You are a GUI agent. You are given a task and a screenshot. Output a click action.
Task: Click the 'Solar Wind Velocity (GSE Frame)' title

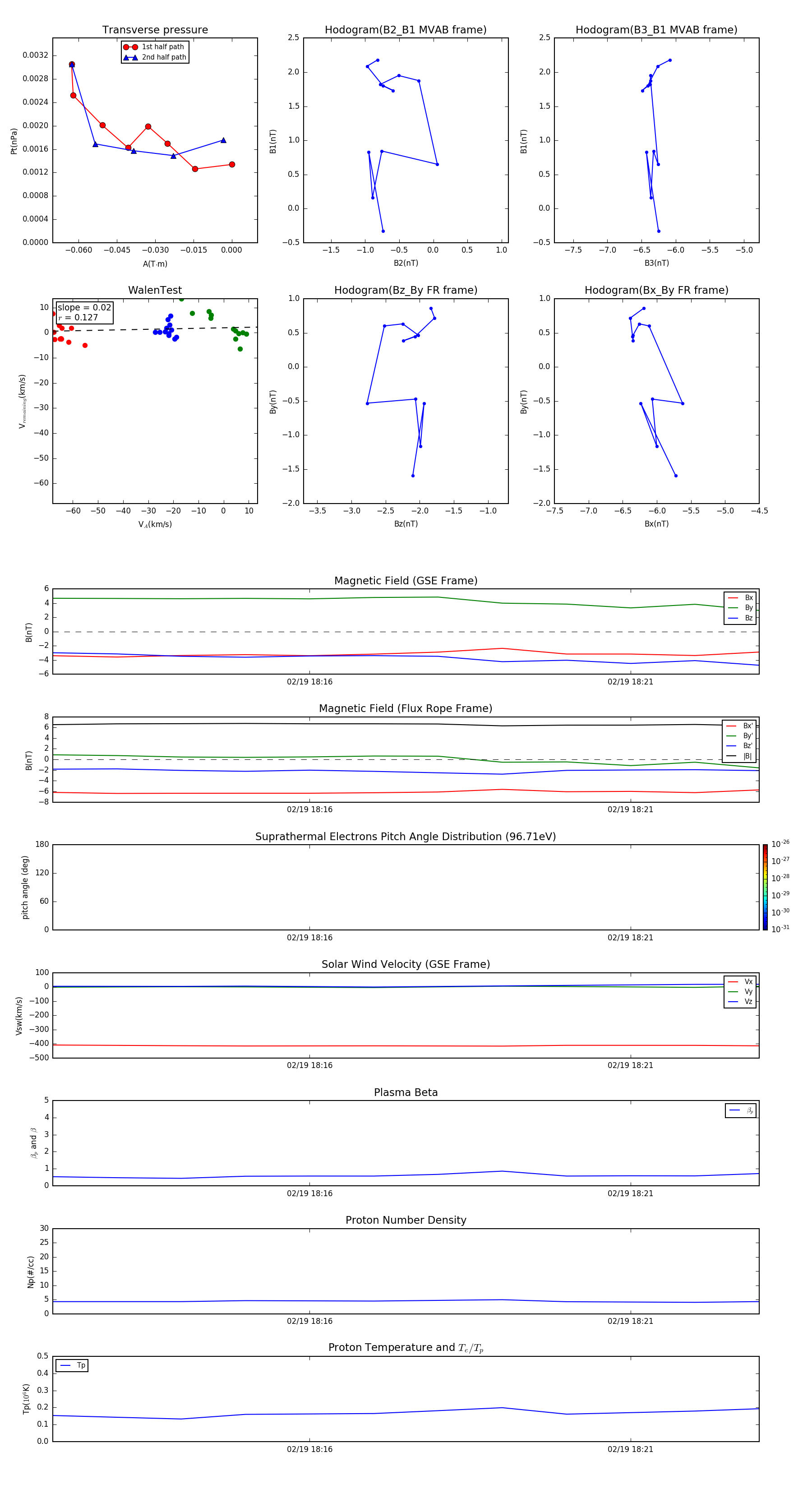[406, 964]
